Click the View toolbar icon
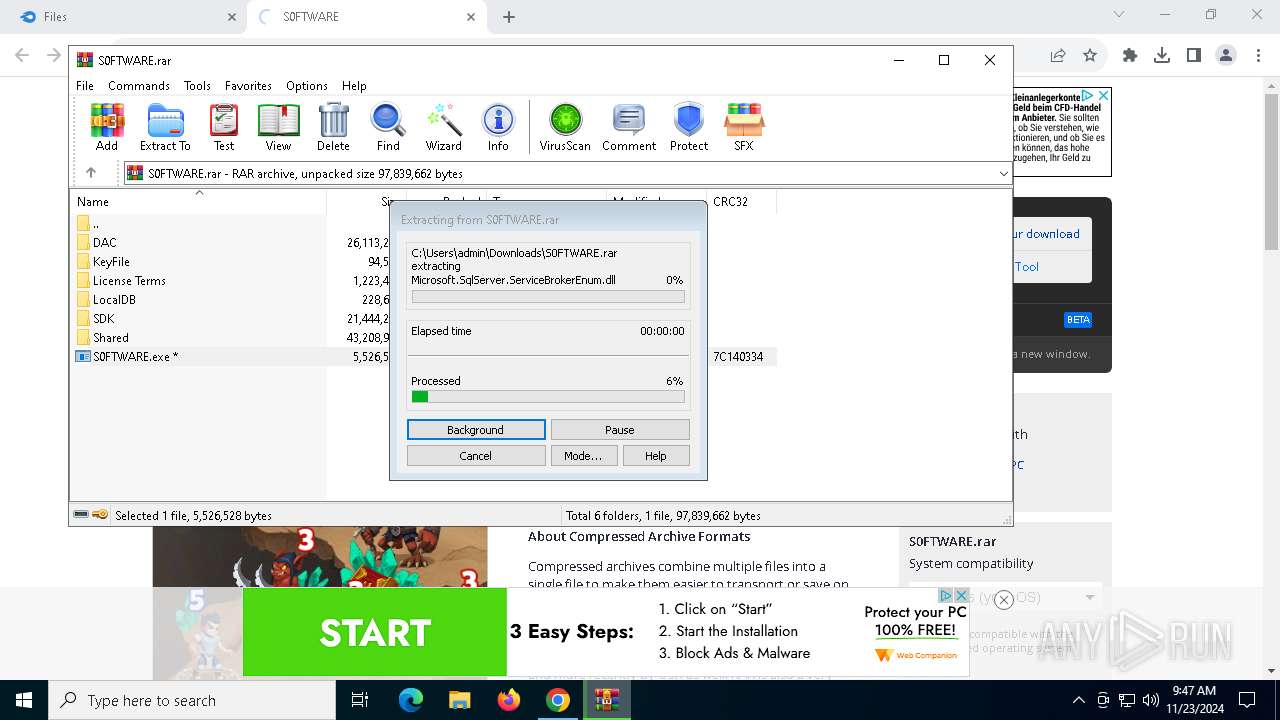The image size is (1280, 720). point(278,127)
